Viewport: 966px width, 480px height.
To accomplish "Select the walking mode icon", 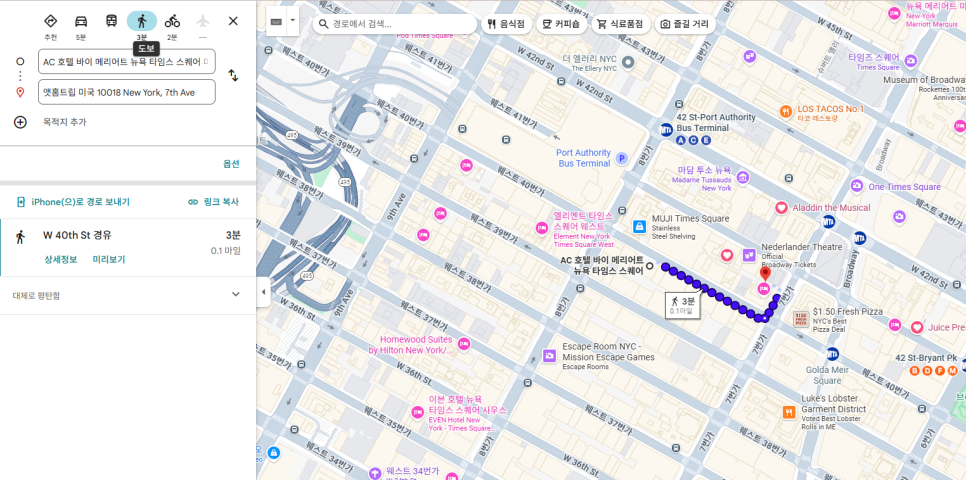I will [x=142, y=21].
